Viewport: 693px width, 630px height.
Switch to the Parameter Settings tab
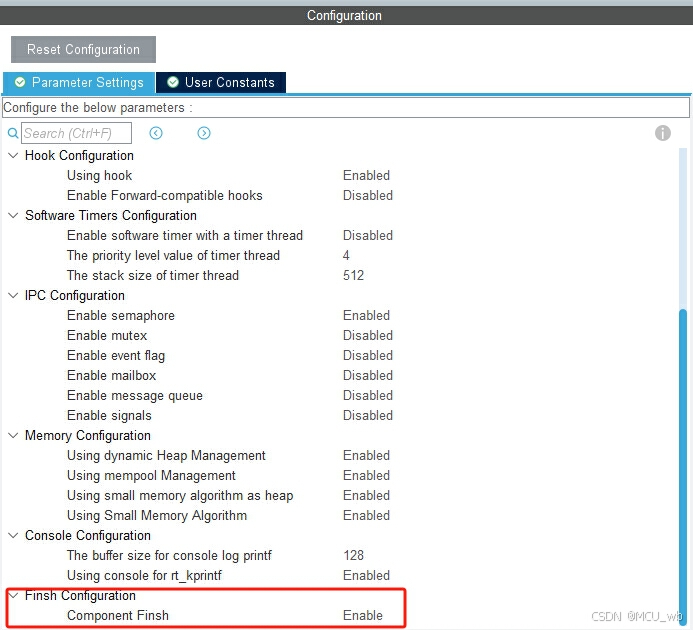[79, 82]
